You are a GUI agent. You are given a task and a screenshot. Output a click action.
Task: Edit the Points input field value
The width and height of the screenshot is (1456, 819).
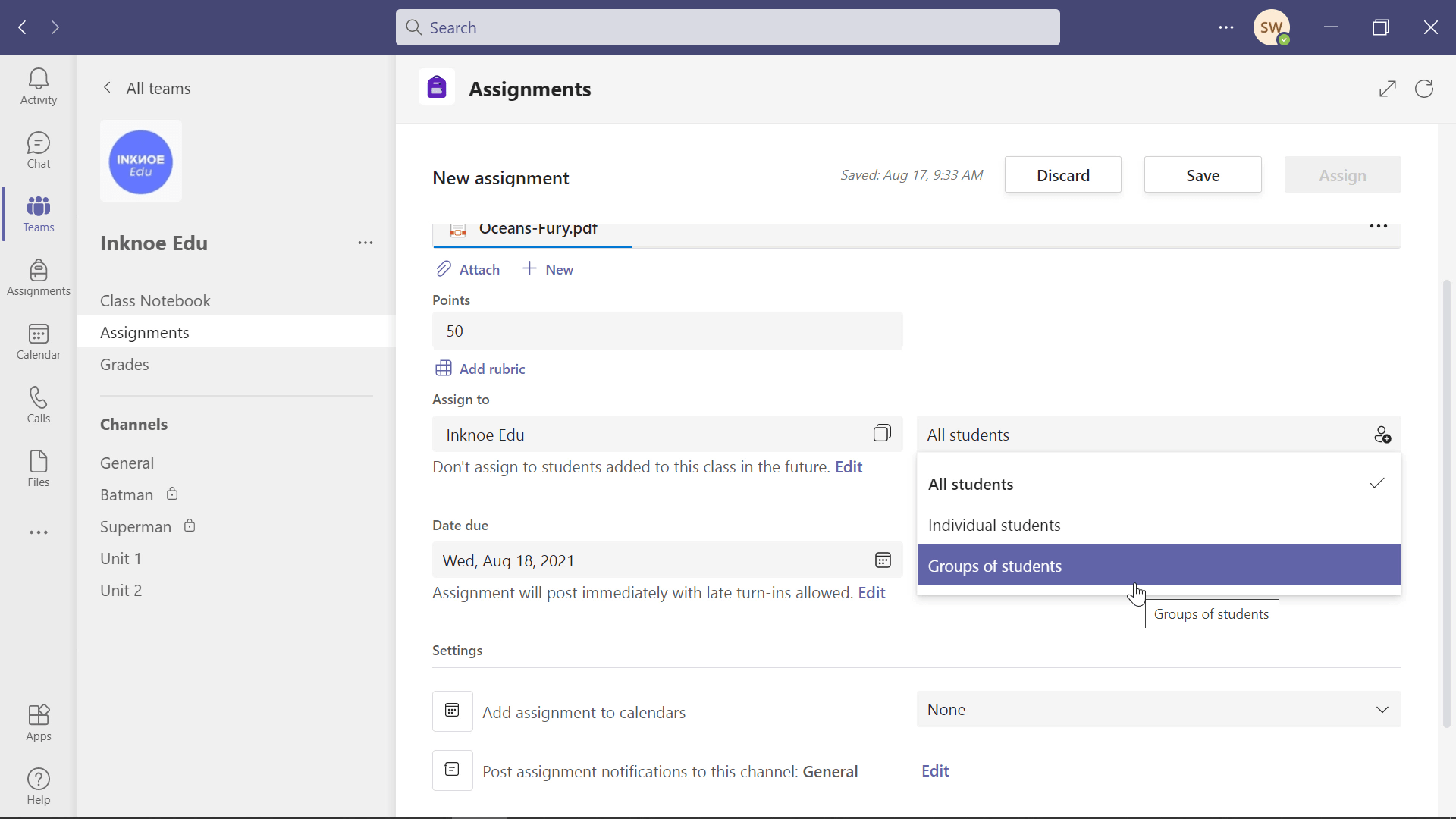point(667,330)
